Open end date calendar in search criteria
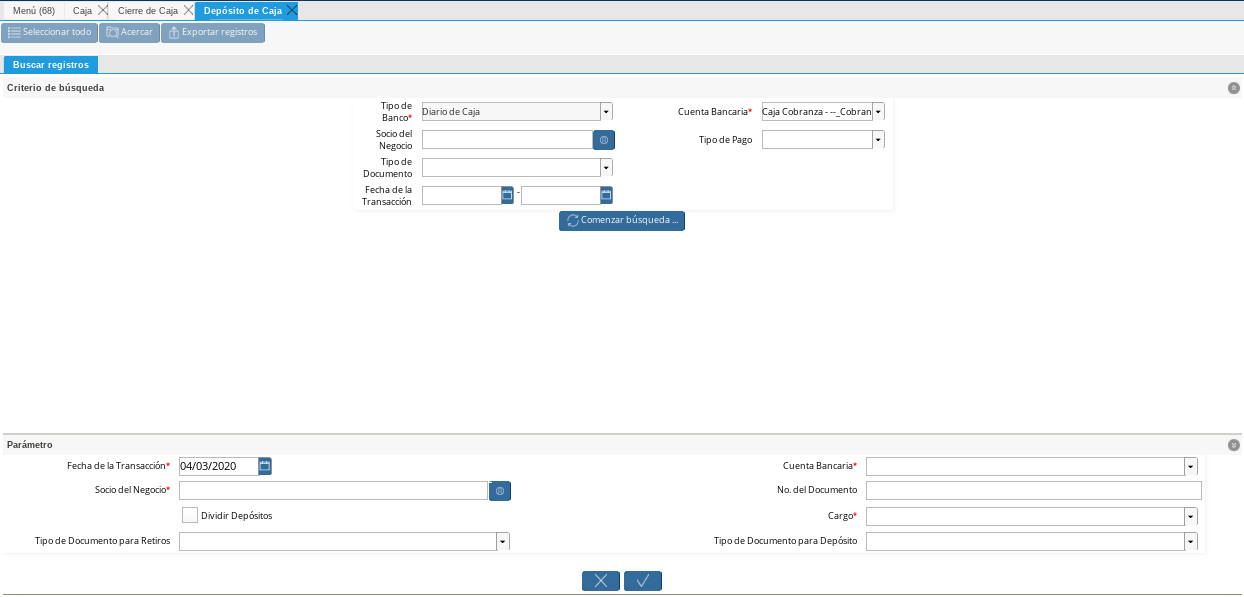Screen dimensions: 1244x597 point(606,195)
